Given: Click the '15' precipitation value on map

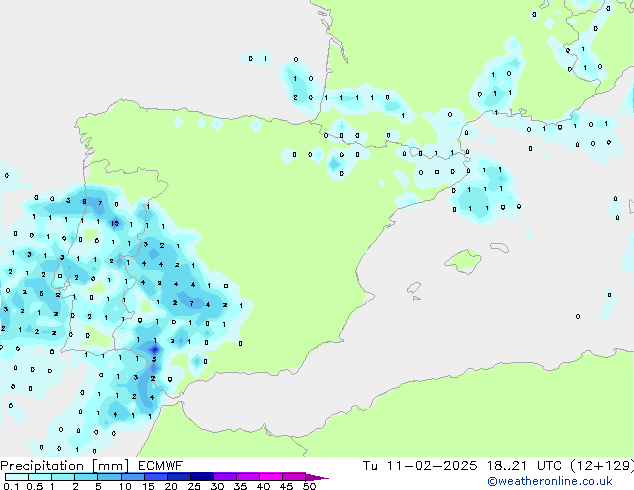Looking at the screenshot, I should click(115, 223).
